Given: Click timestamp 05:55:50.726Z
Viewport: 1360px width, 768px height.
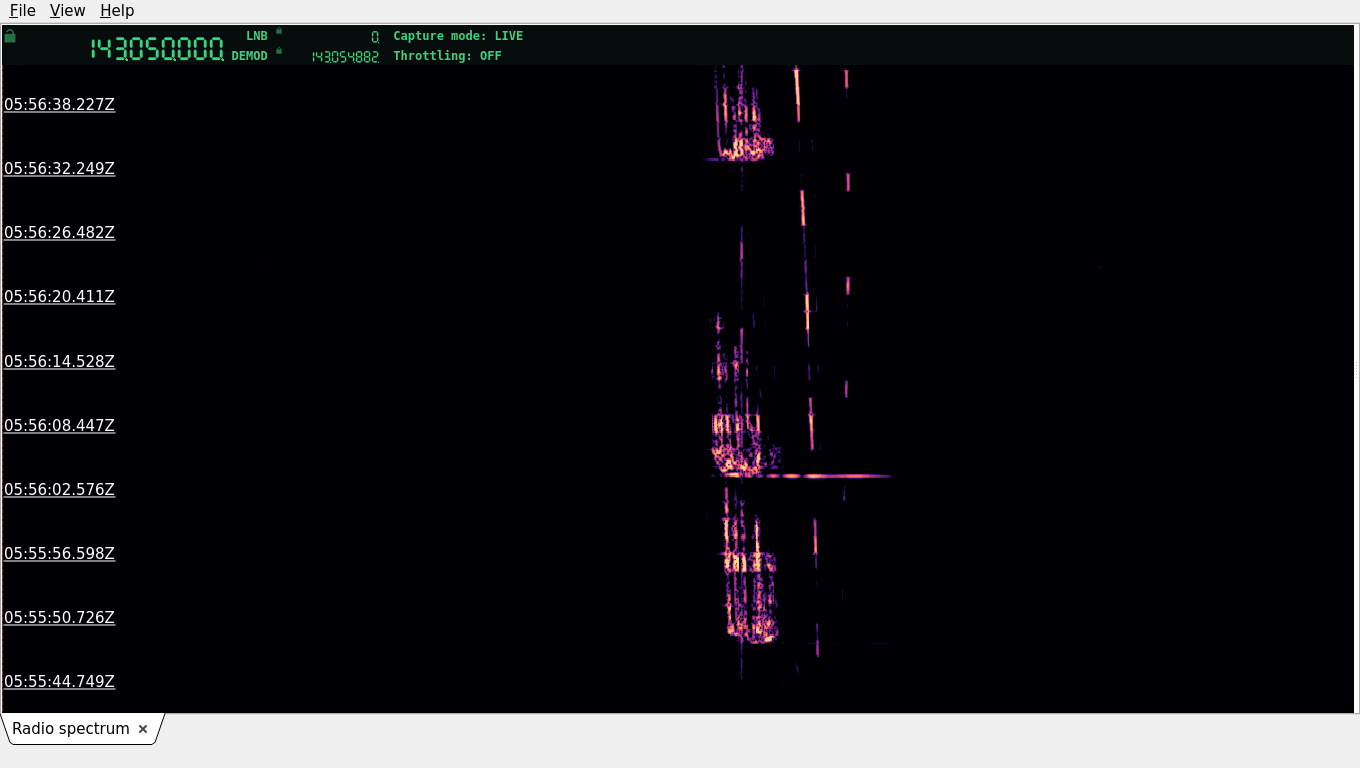Looking at the screenshot, I should tap(59, 617).
